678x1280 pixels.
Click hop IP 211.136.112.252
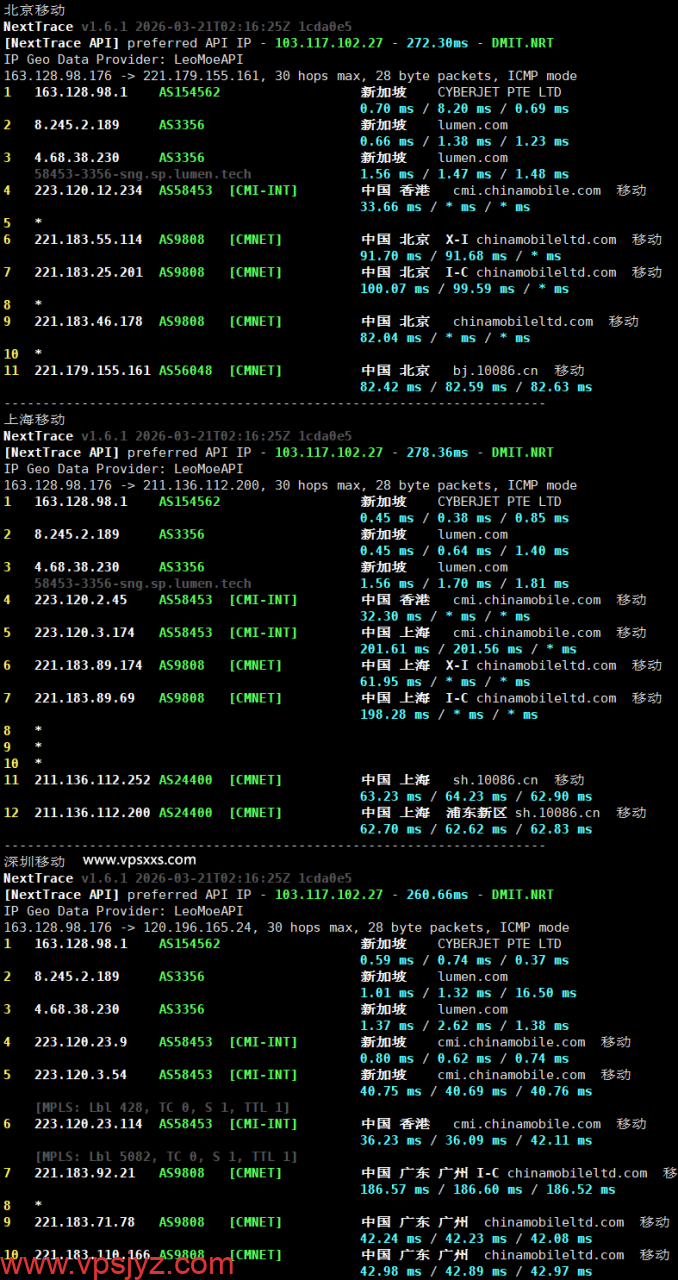[x=92, y=780]
